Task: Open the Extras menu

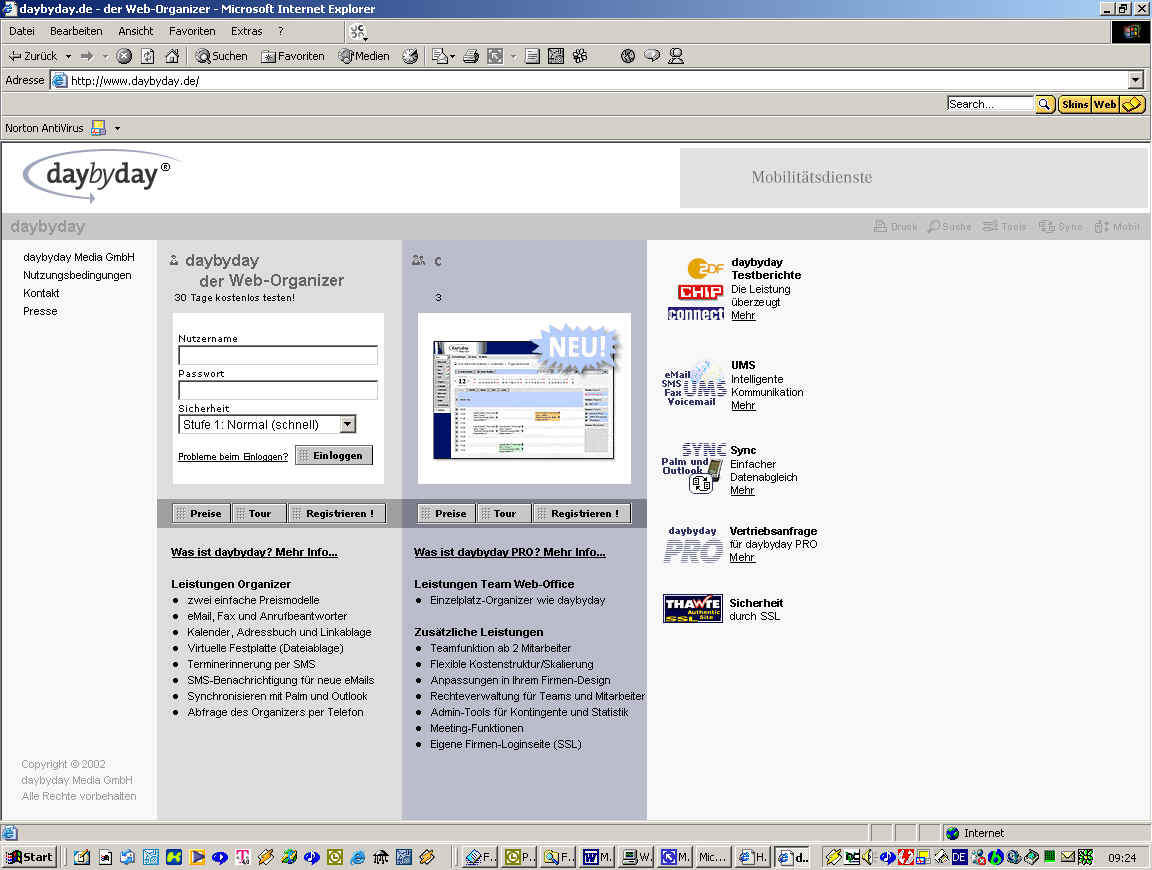Action: tap(247, 31)
